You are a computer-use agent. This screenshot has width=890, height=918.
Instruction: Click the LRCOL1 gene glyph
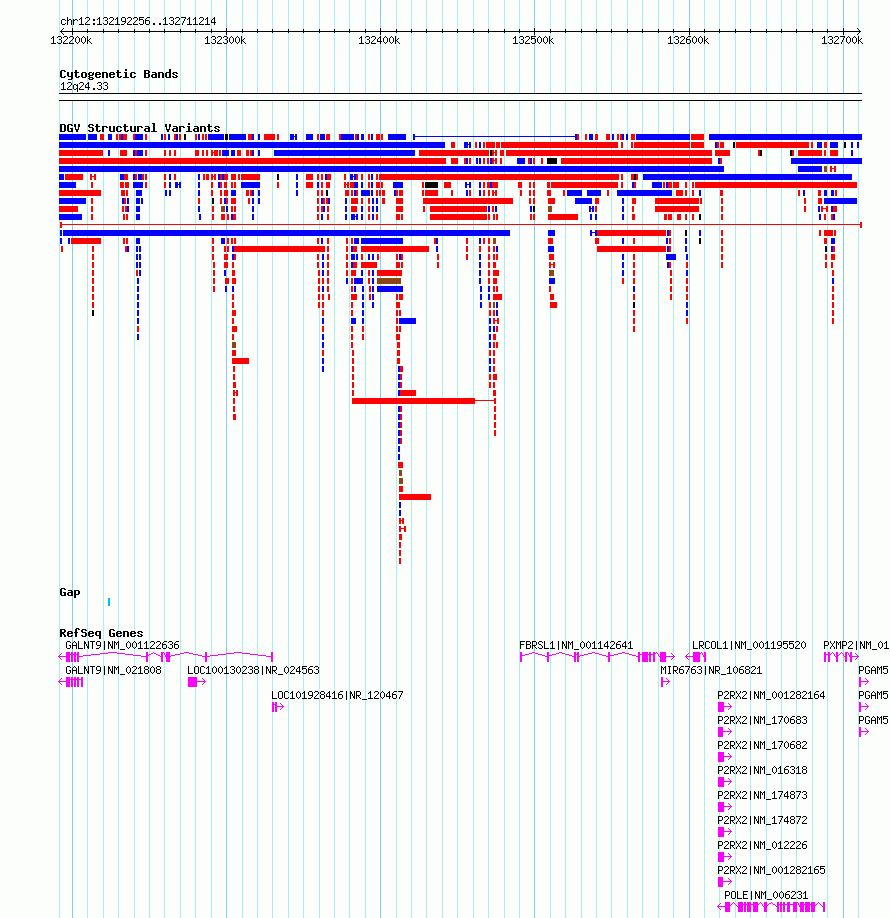(696, 657)
